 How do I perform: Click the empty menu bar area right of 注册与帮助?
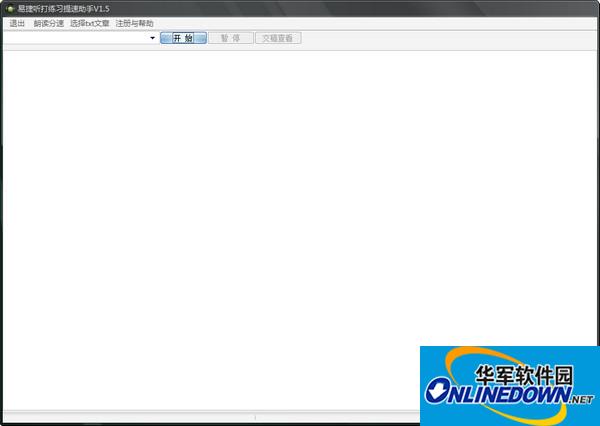pos(380,23)
